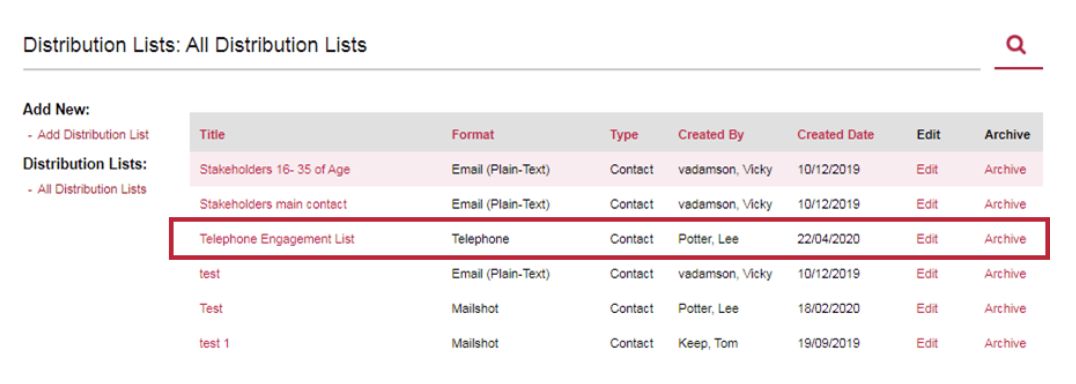Sort by Created By header
This screenshot has height=384, width=1076.
pyautogui.click(x=711, y=135)
